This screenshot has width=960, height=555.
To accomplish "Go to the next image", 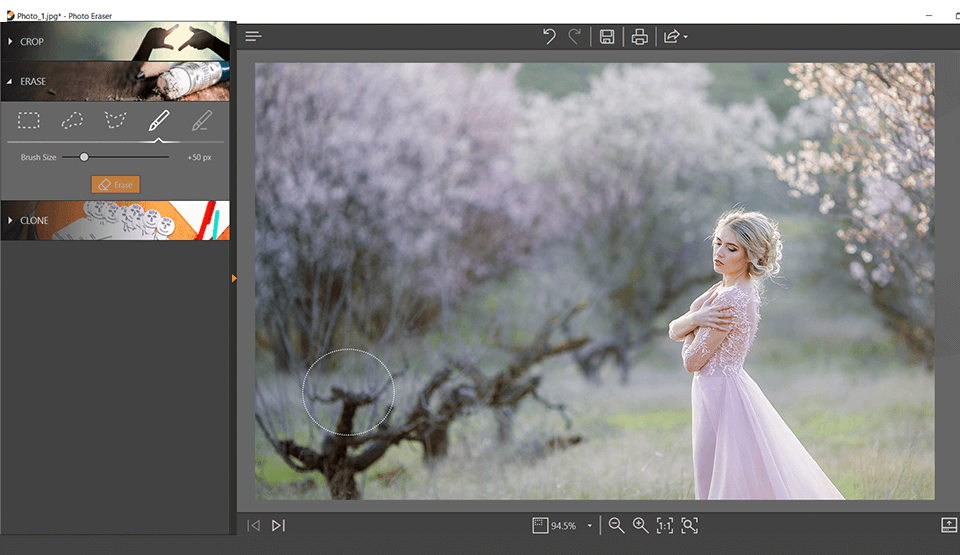I will coord(279,526).
